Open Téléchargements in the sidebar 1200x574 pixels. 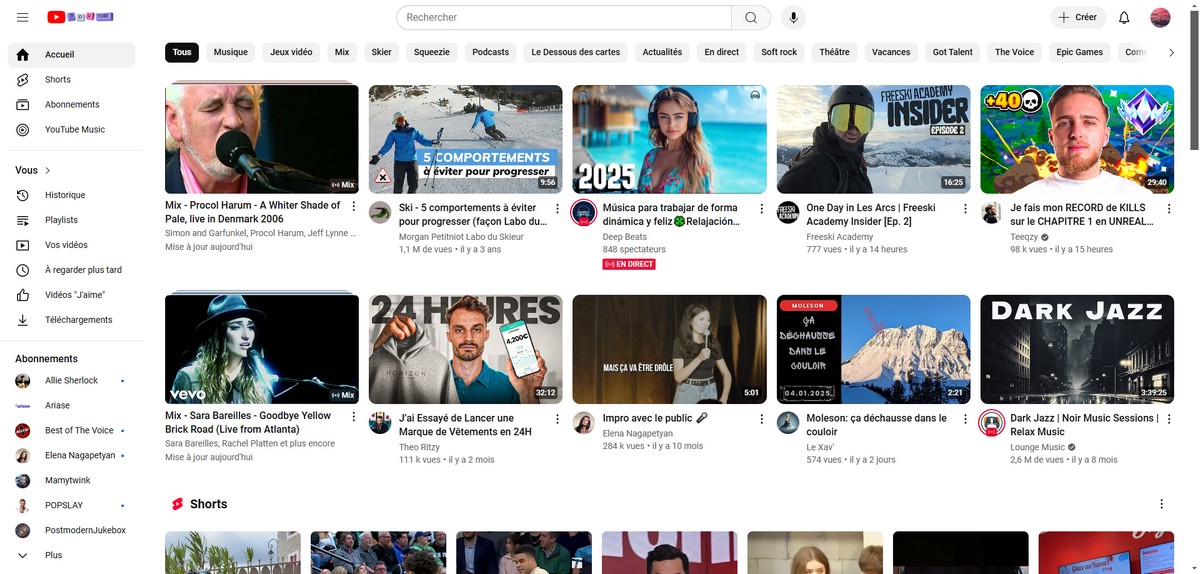pyautogui.click(x=78, y=320)
